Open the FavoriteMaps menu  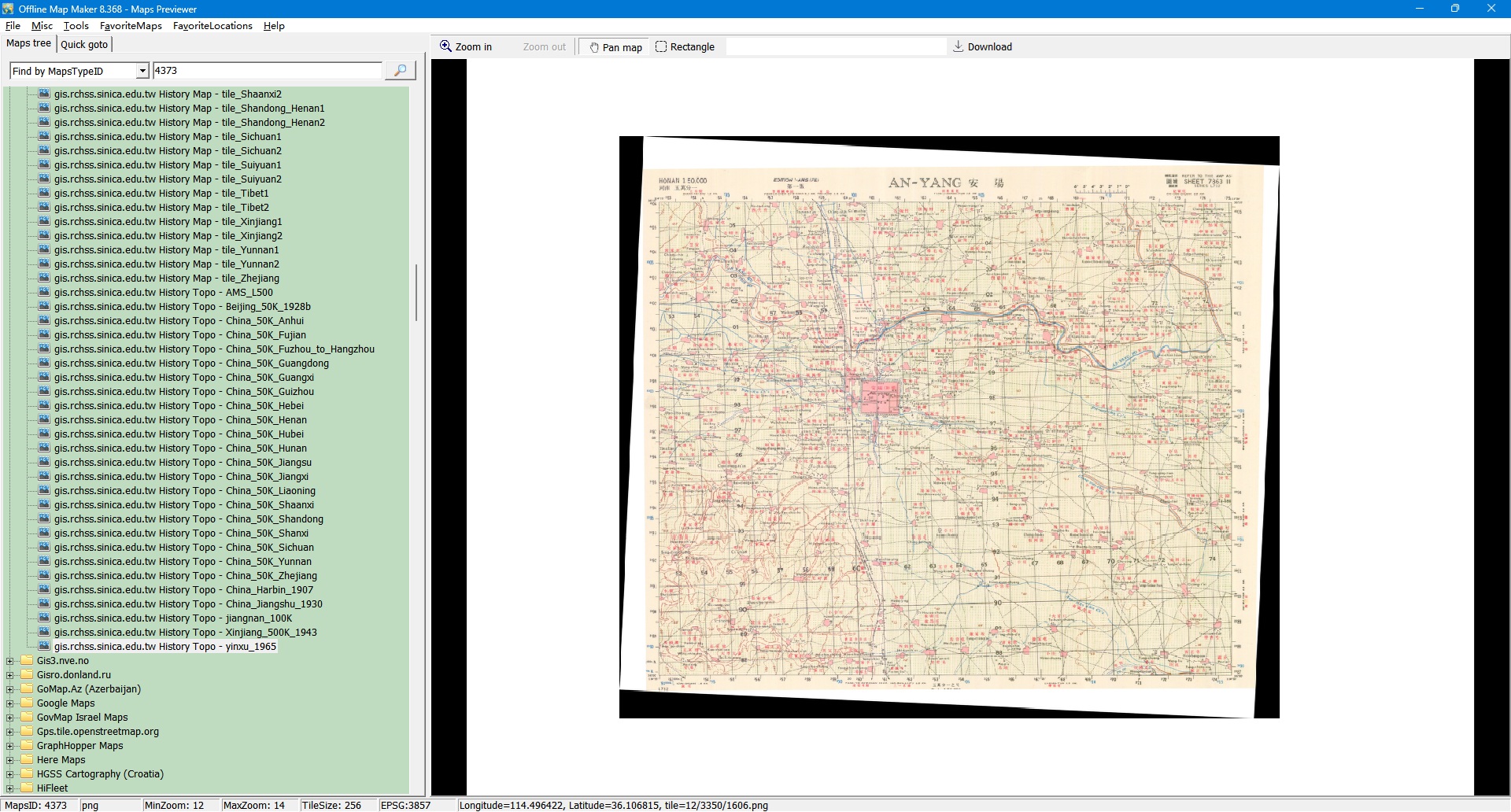pyautogui.click(x=131, y=26)
